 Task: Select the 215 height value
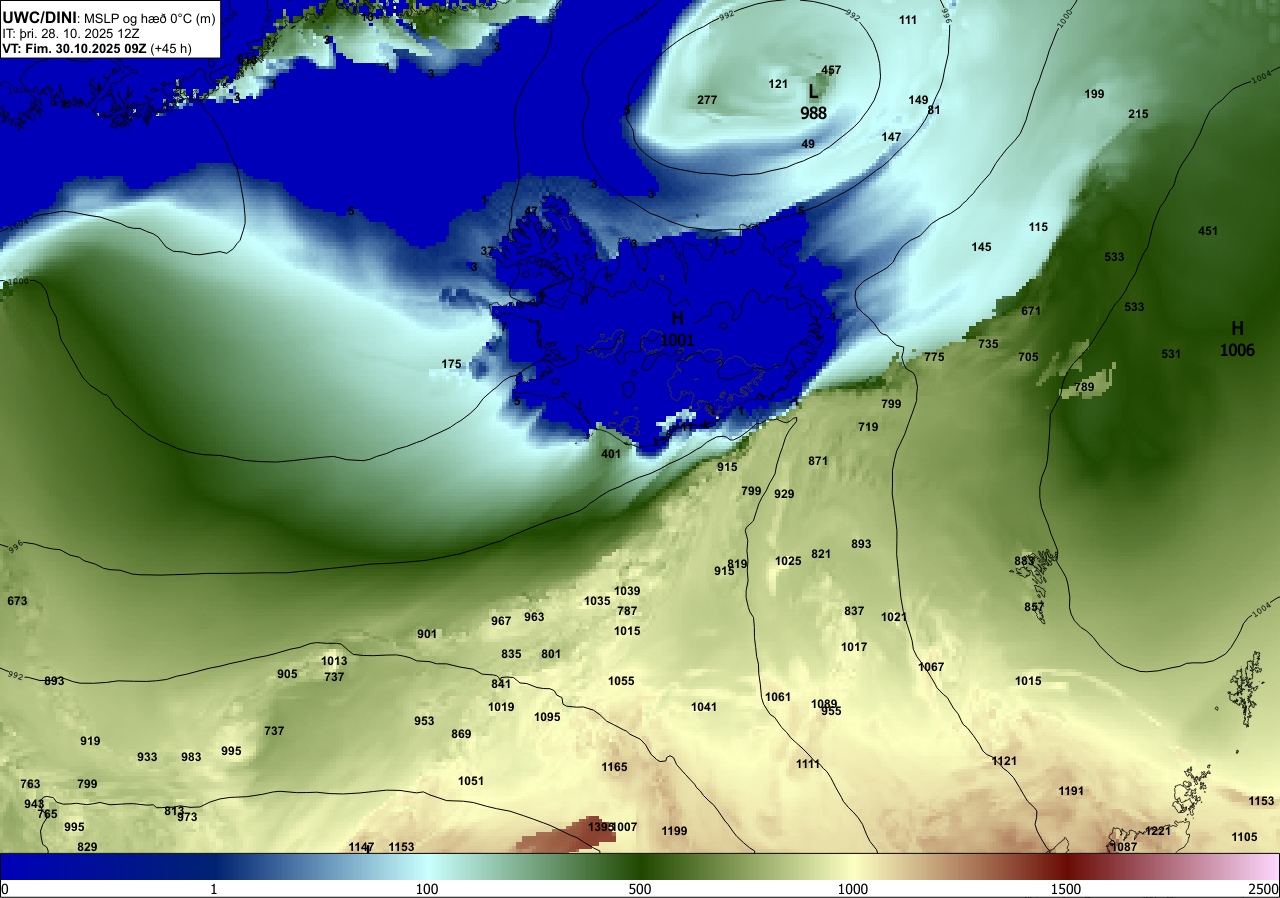(x=1139, y=114)
